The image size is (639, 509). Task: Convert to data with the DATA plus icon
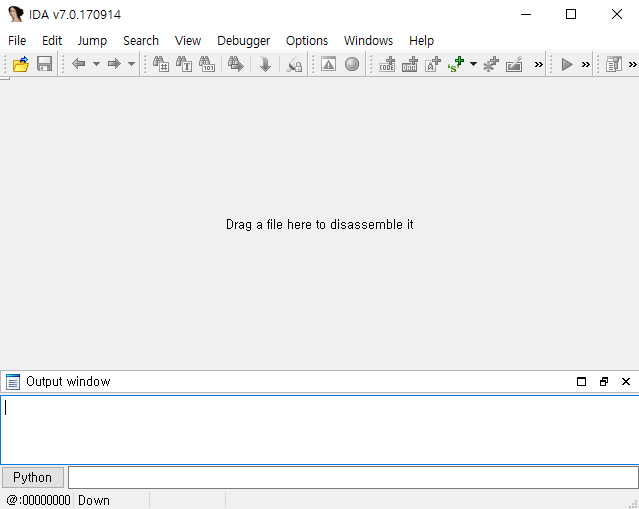click(x=410, y=64)
